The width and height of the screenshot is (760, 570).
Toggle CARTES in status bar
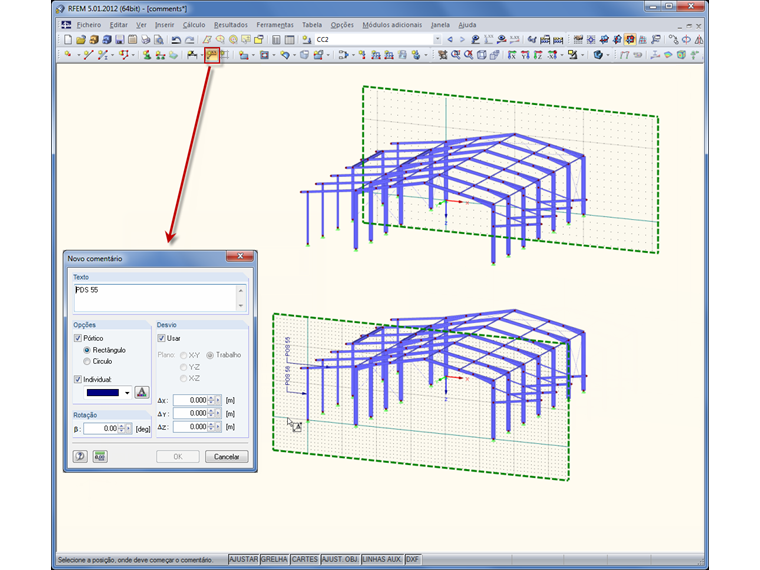305,559
